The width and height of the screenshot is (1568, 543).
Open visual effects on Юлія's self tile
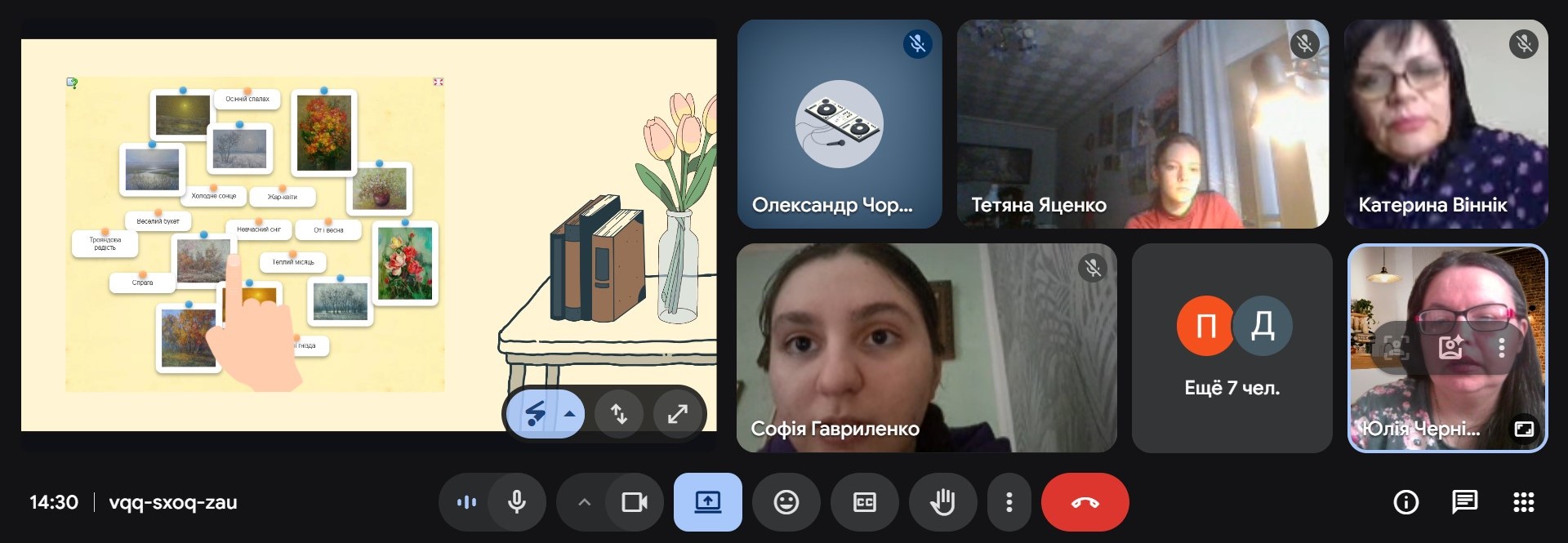click(x=1450, y=348)
